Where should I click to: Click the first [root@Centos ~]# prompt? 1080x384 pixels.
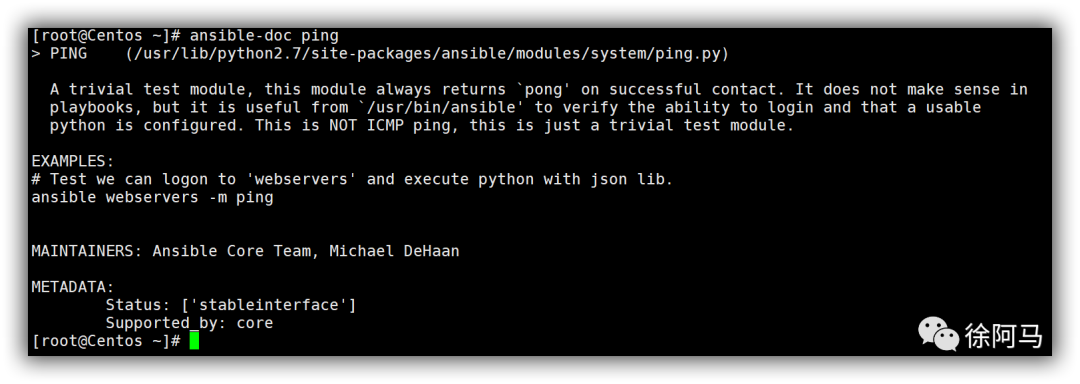click(106, 35)
